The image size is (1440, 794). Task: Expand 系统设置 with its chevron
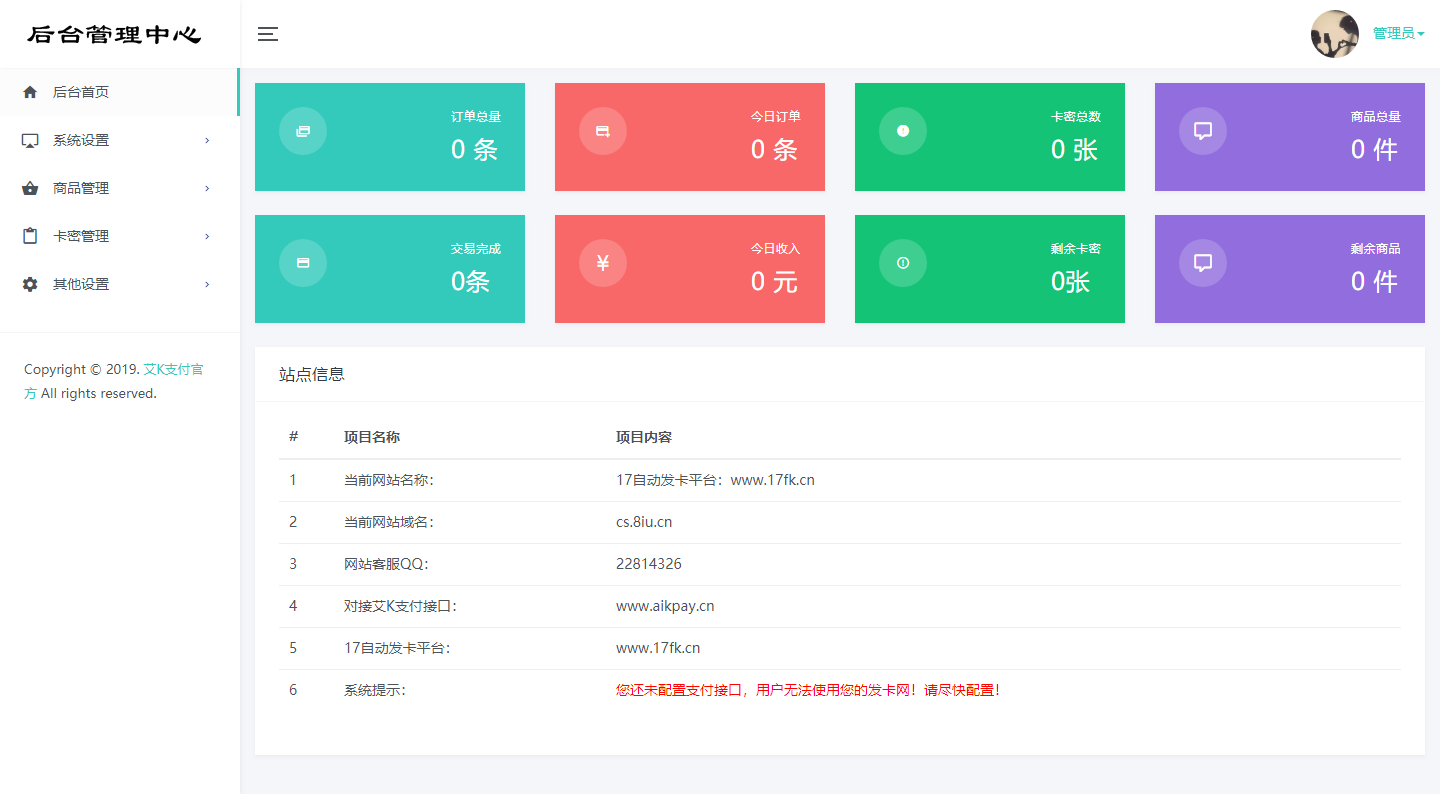(207, 140)
